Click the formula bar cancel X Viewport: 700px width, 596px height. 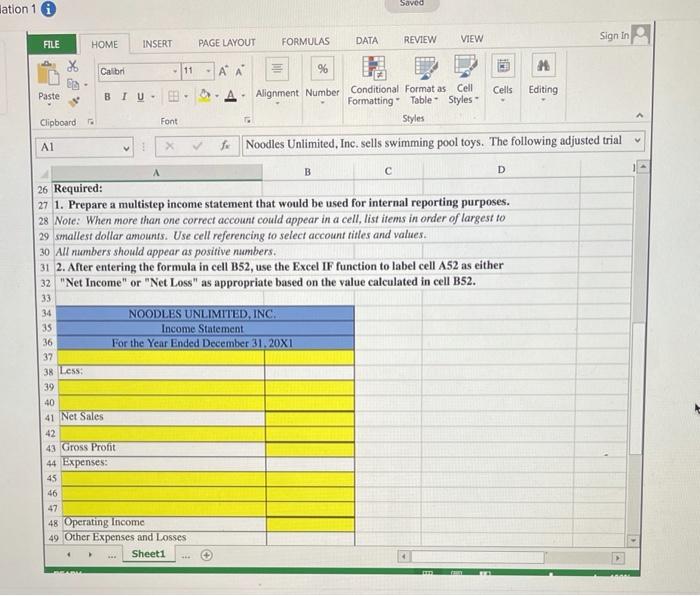(170, 146)
